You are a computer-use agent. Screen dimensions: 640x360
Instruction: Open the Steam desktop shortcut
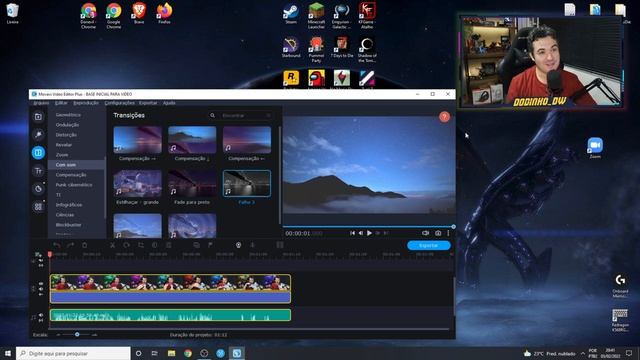[x=291, y=13]
